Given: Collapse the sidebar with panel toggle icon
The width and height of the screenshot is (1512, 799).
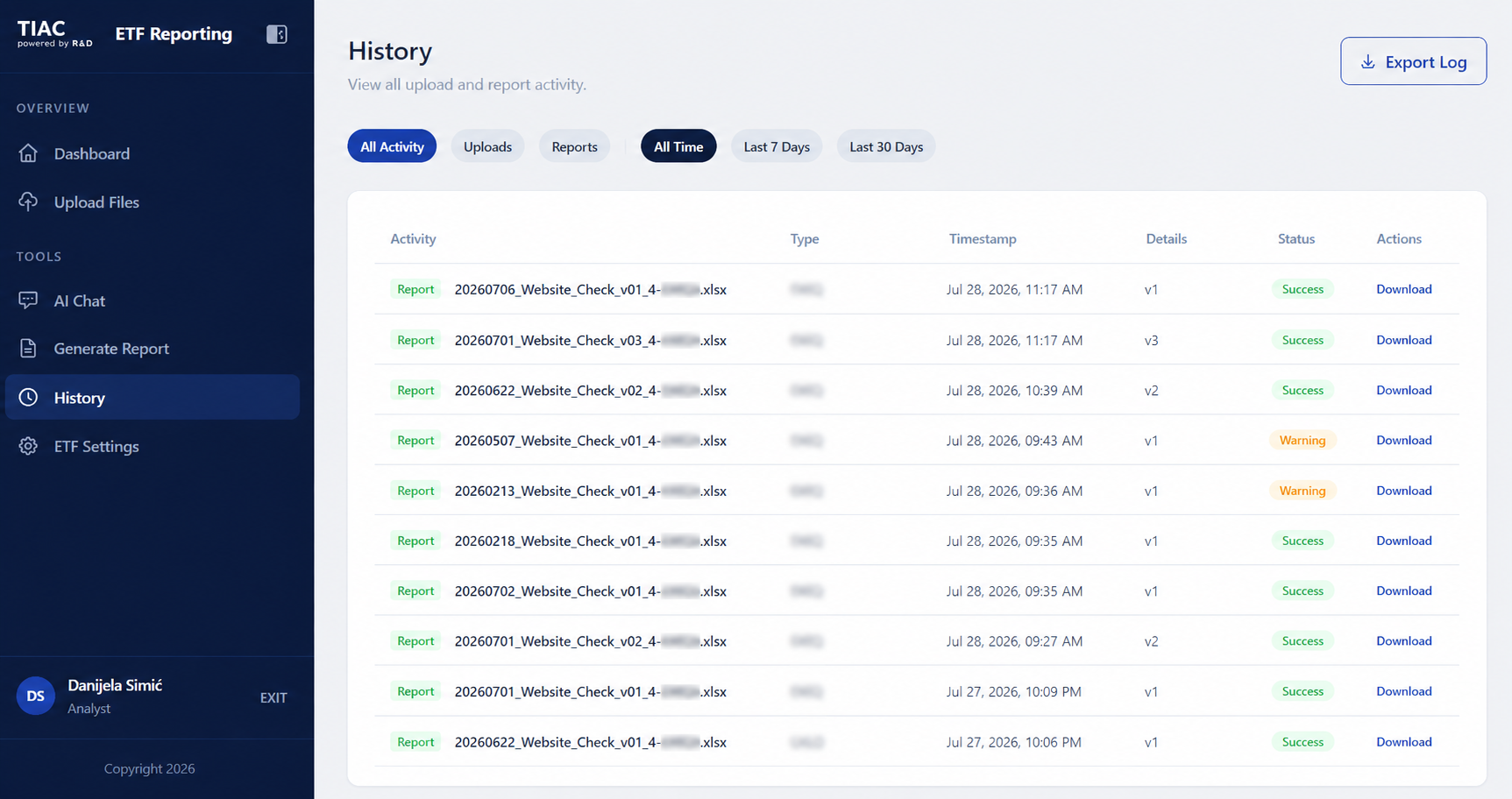Looking at the screenshot, I should 276,34.
